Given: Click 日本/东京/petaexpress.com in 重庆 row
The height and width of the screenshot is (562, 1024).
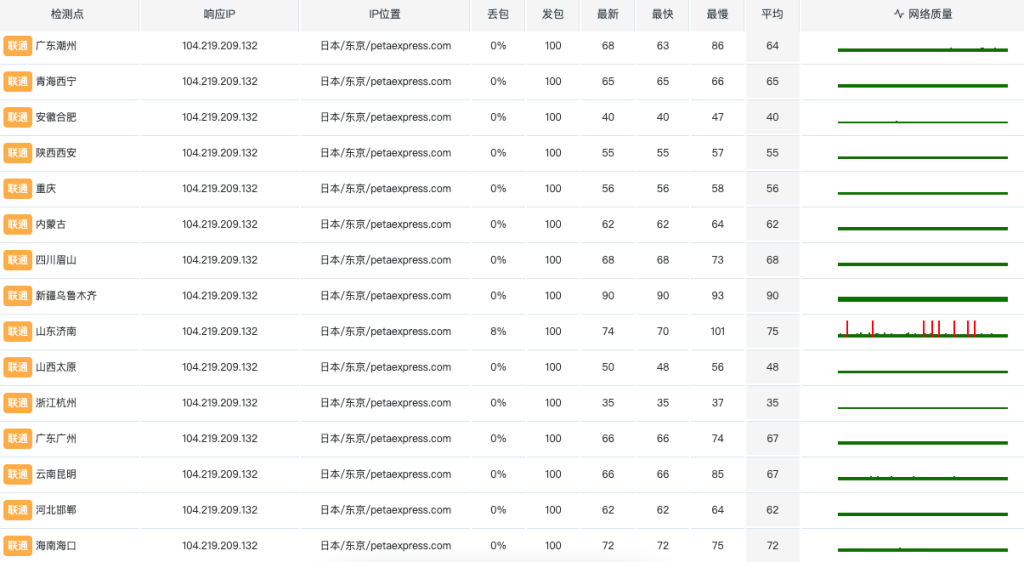Looking at the screenshot, I should point(385,189).
